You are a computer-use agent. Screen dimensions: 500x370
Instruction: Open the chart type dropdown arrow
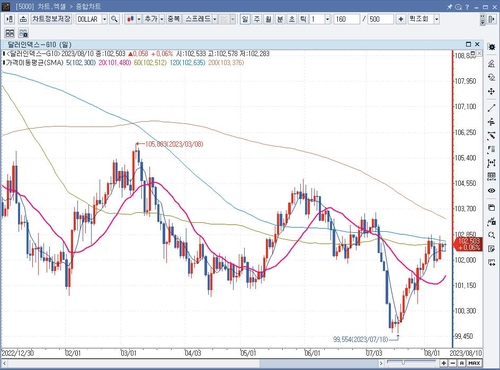pos(139,19)
